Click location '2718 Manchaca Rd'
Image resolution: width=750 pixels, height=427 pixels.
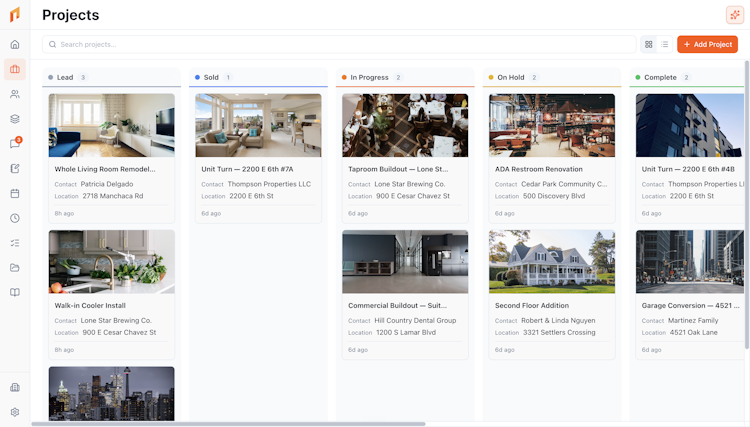[x=113, y=196]
